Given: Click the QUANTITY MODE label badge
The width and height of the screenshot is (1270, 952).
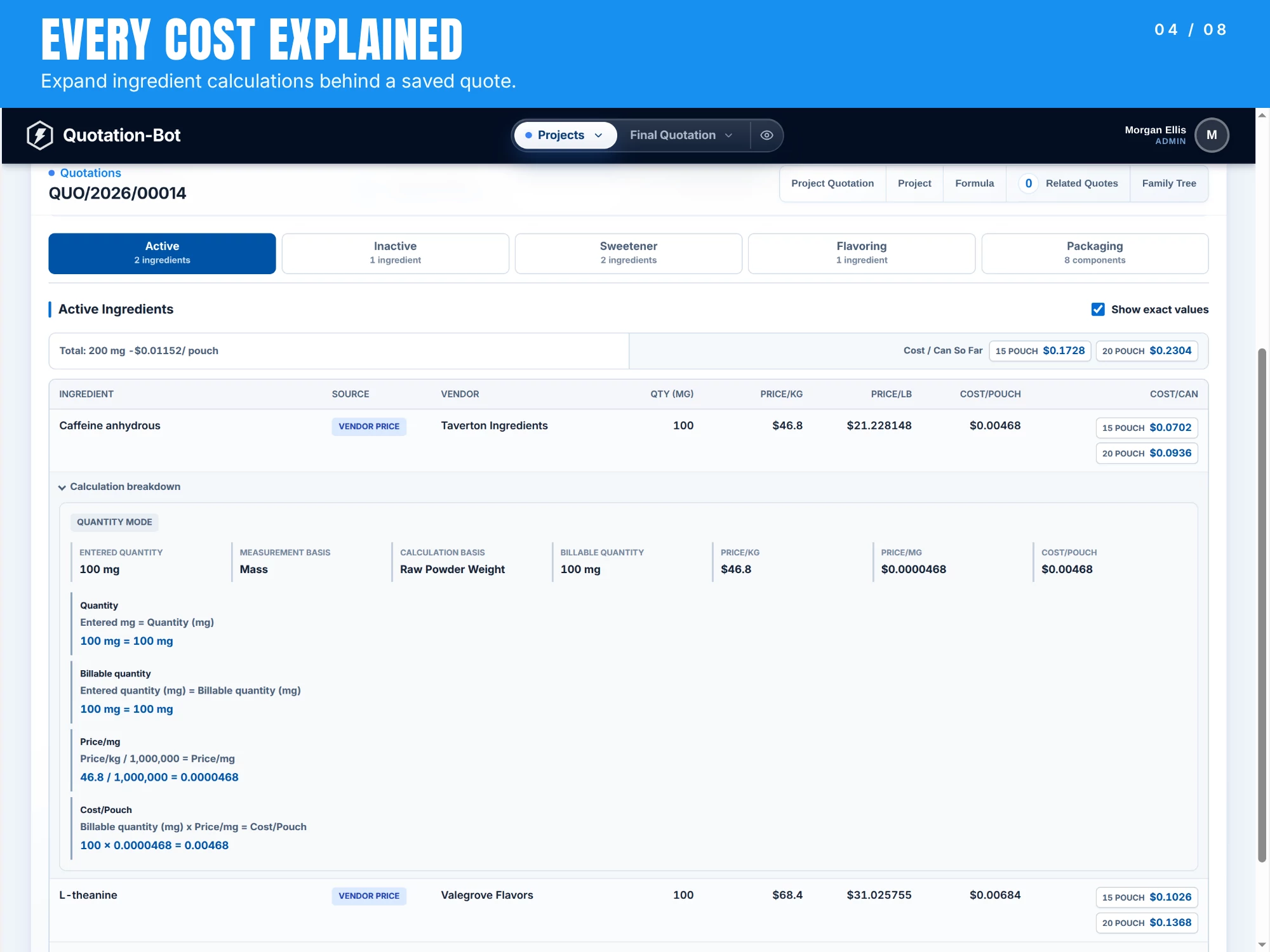Looking at the screenshot, I should coord(114,522).
